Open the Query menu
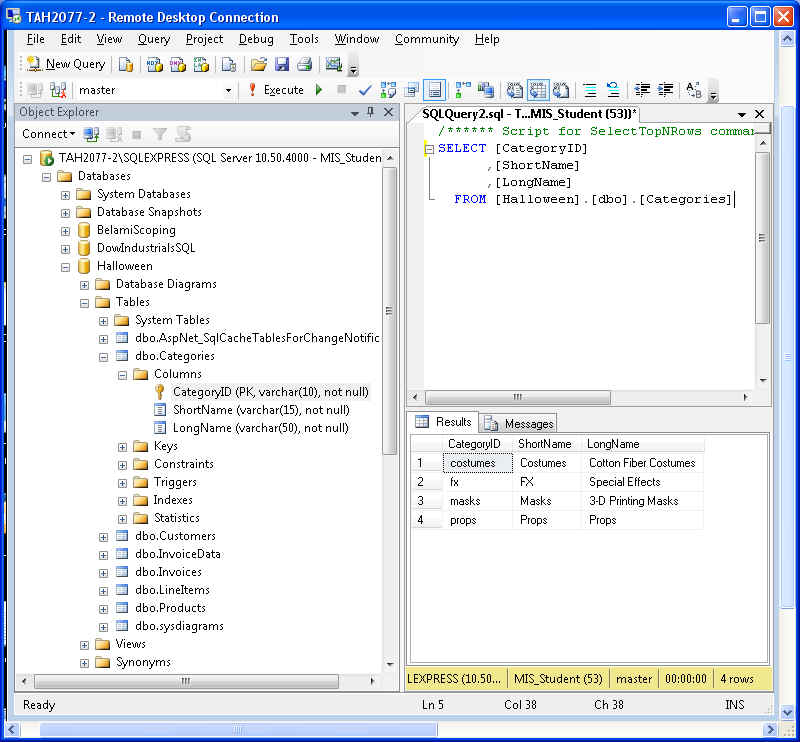800x742 pixels. (154, 39)
